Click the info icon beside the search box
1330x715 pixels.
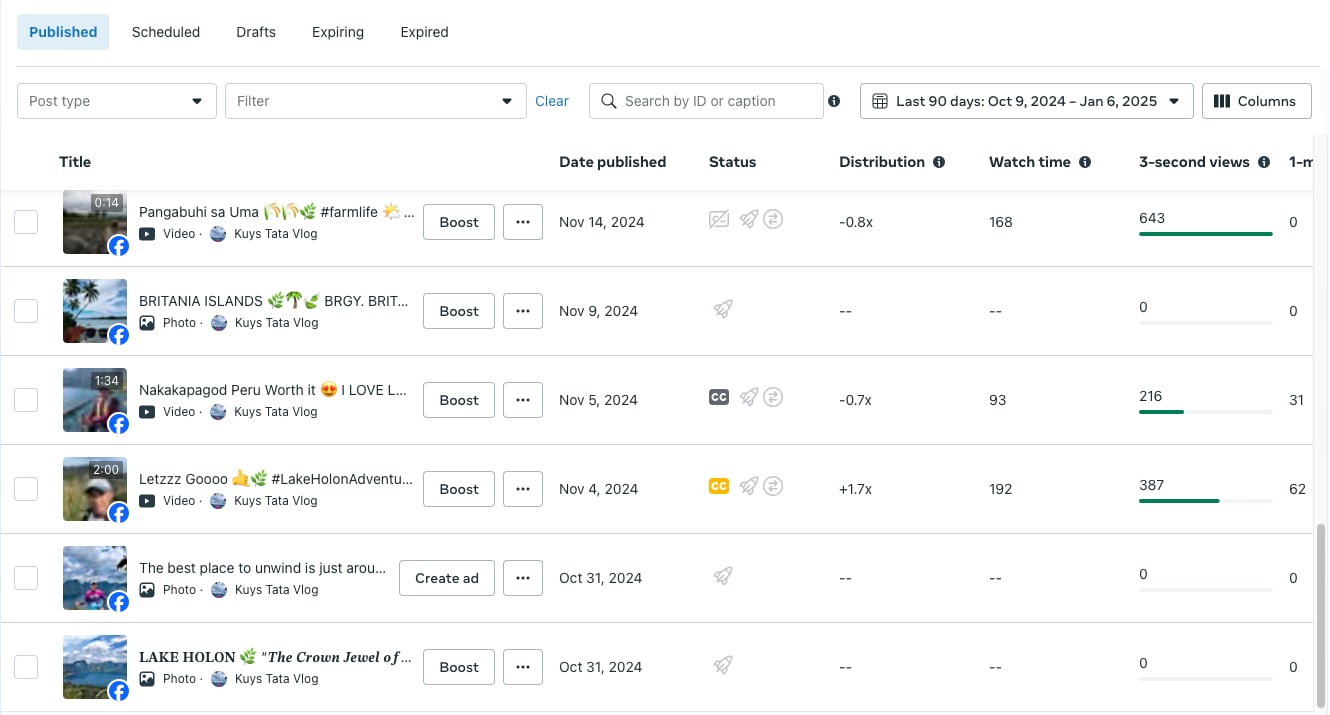click(x=834, y=101)
